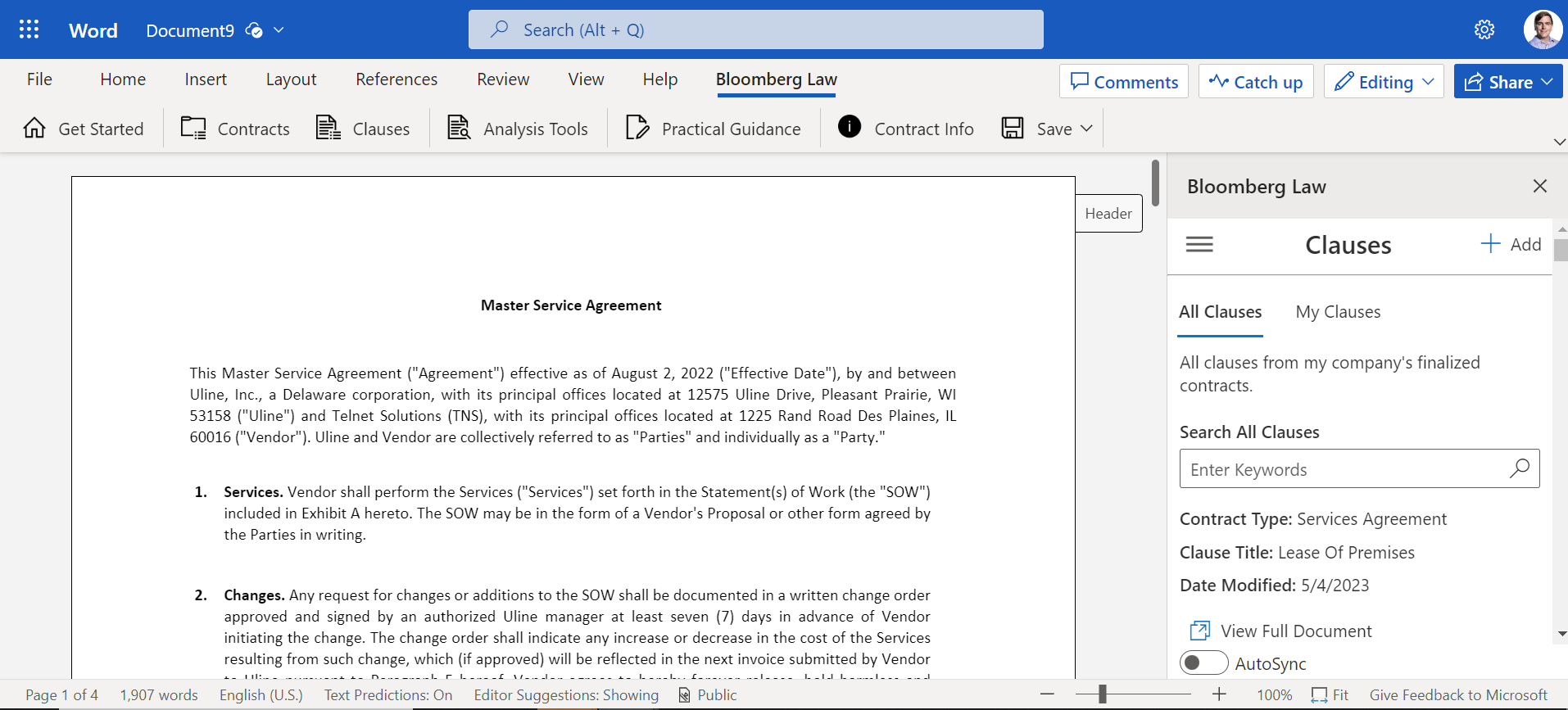This screenshot has height=710, width=1568.
Task: Click the 100% zoom level
Action: (x=1274, y=694)
